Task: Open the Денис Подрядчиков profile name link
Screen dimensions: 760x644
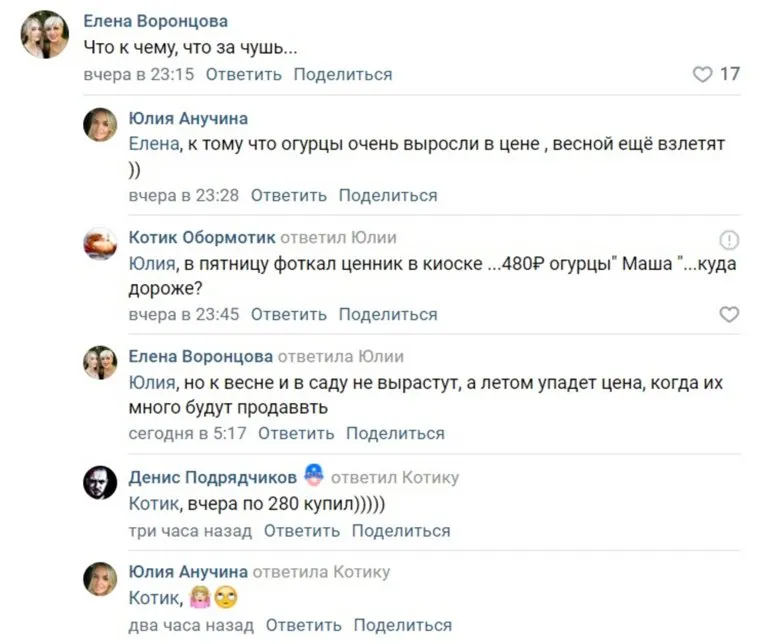Action: click(x=213, y=477)
